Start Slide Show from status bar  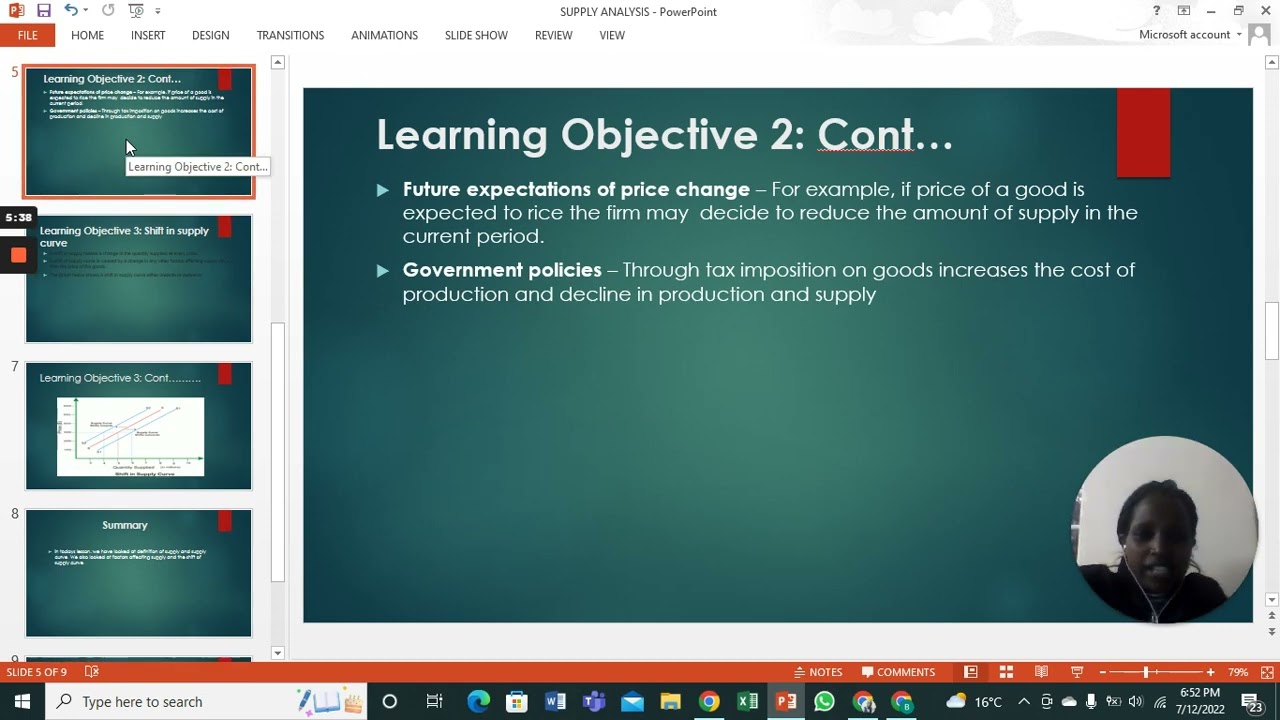pos(1077,672)
